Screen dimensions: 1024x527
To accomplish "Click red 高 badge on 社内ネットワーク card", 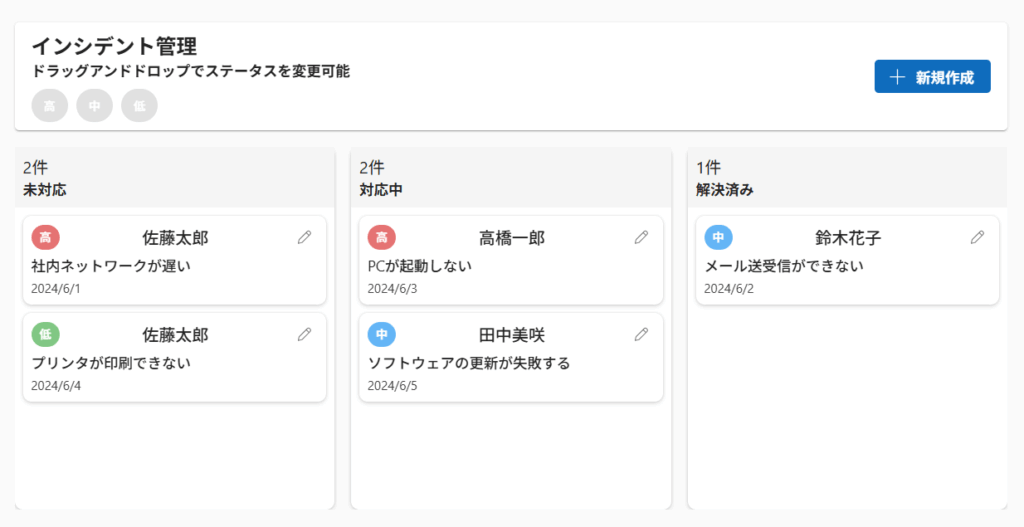I will click(x=45, y=237).
